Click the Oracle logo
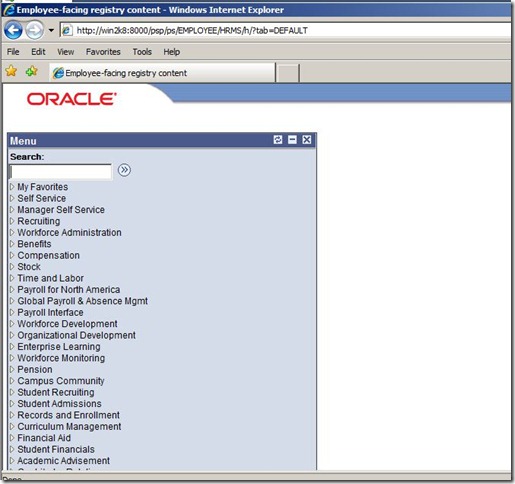 (x=72, y=99)
